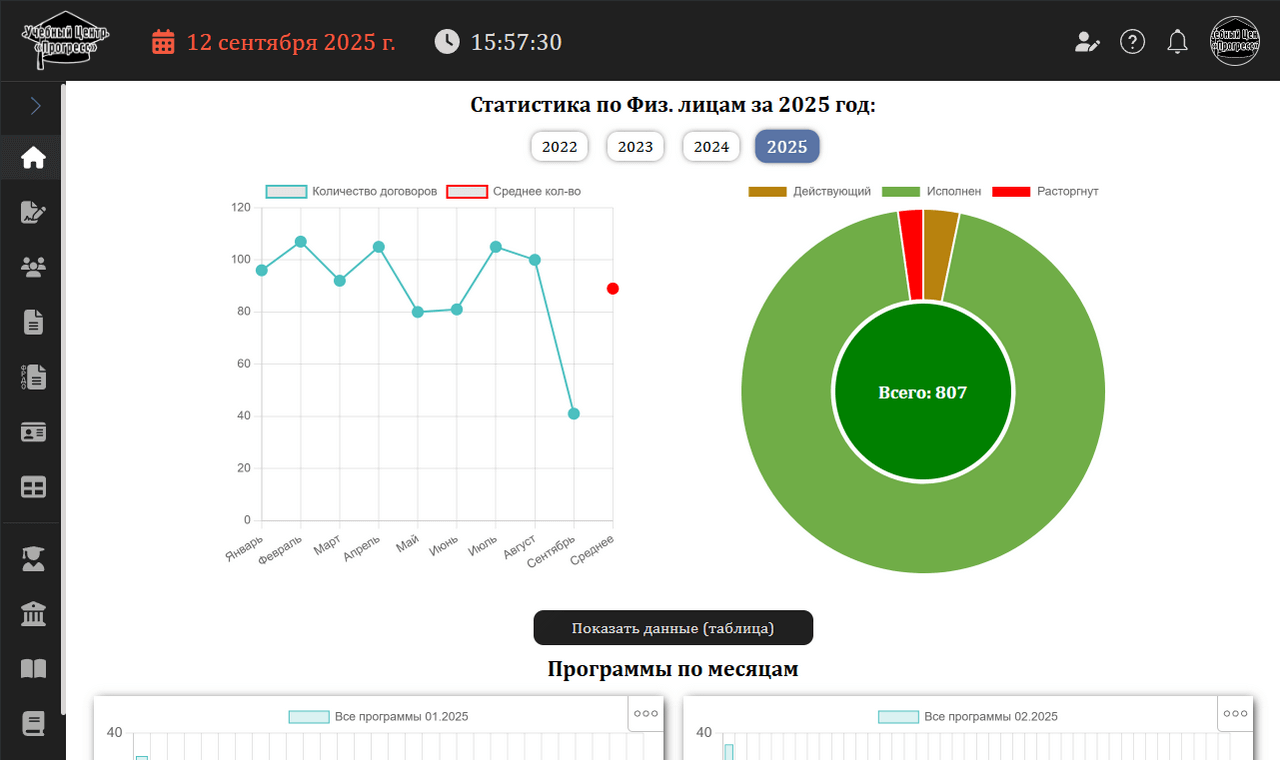Screen dimensions: 1280x760
Task: Open the Home dashboard icon in sidebar
Action: (x=31, y=157)
